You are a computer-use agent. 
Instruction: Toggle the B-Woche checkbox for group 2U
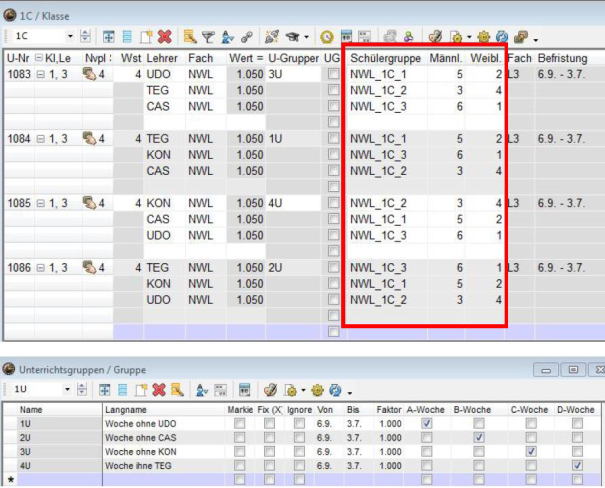[478, 437]
